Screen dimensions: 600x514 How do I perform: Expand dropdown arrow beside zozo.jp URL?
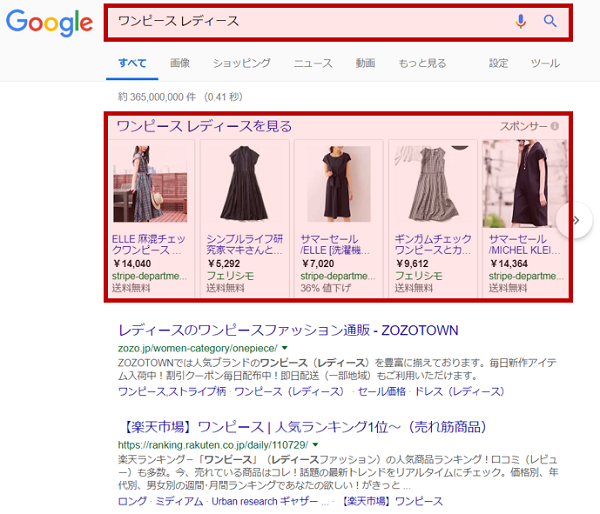coord(285,348)
